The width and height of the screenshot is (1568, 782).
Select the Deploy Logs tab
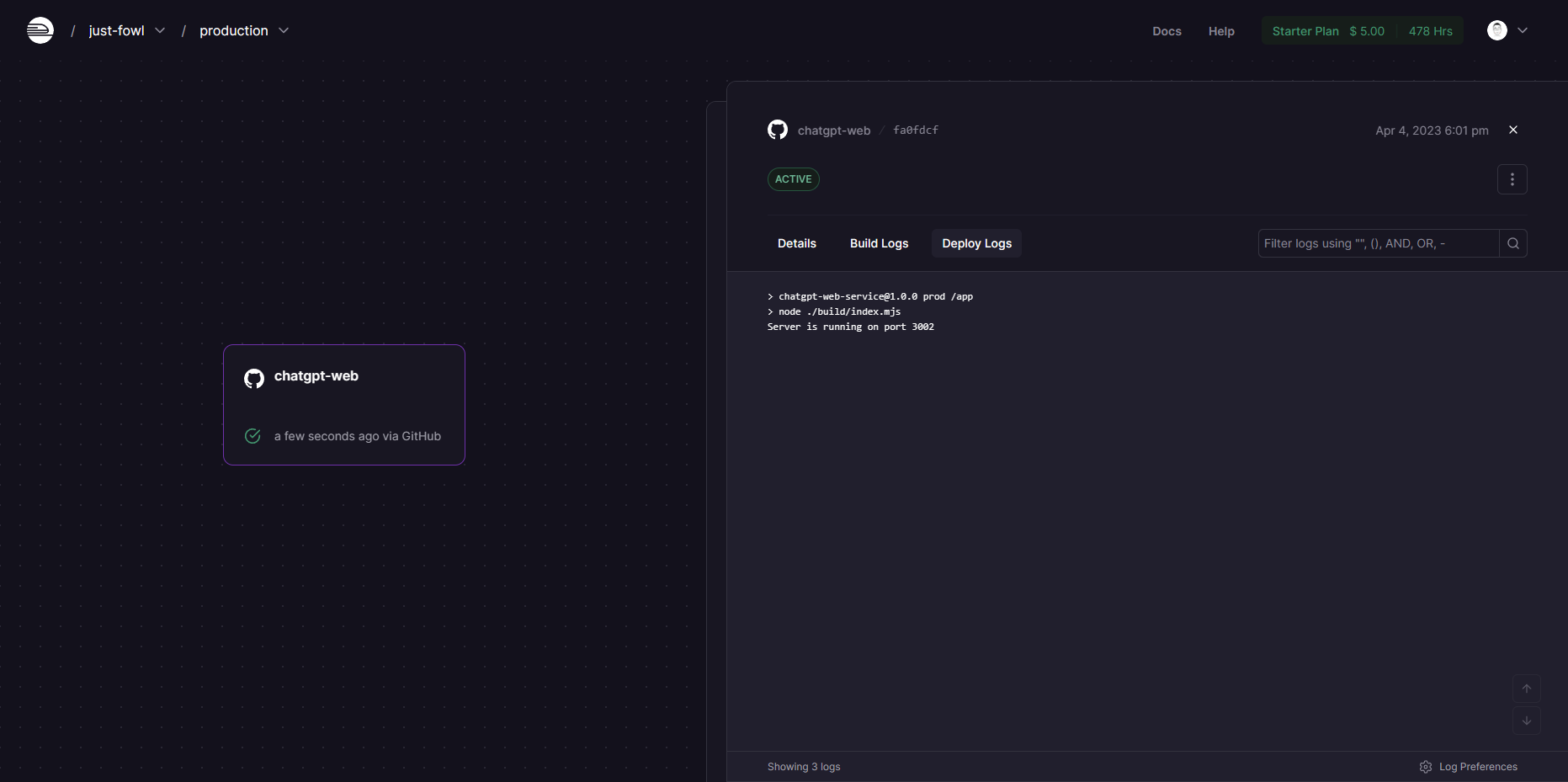[977, 243]
